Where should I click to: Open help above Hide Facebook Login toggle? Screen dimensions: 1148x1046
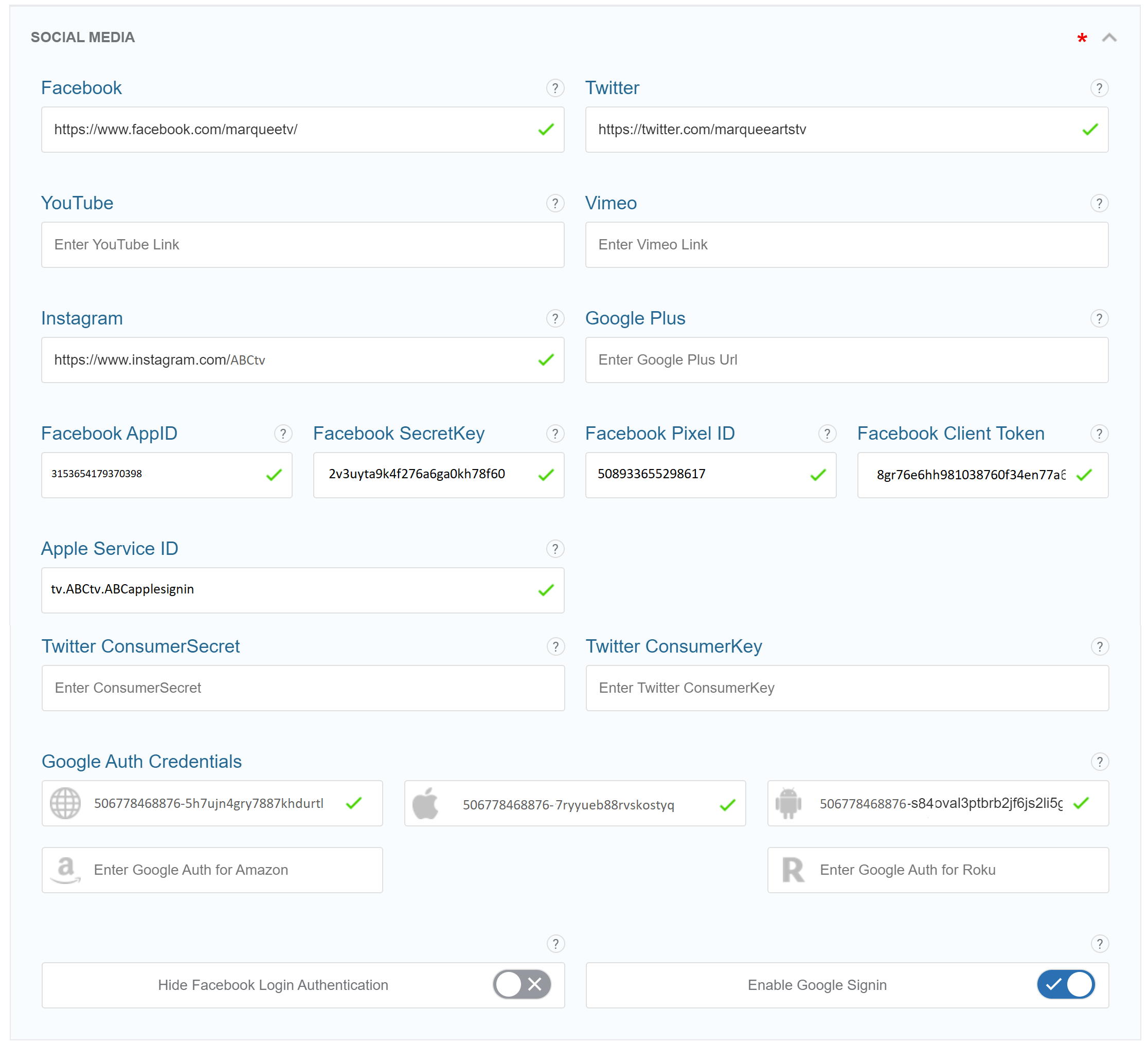(x=555, y=944)
